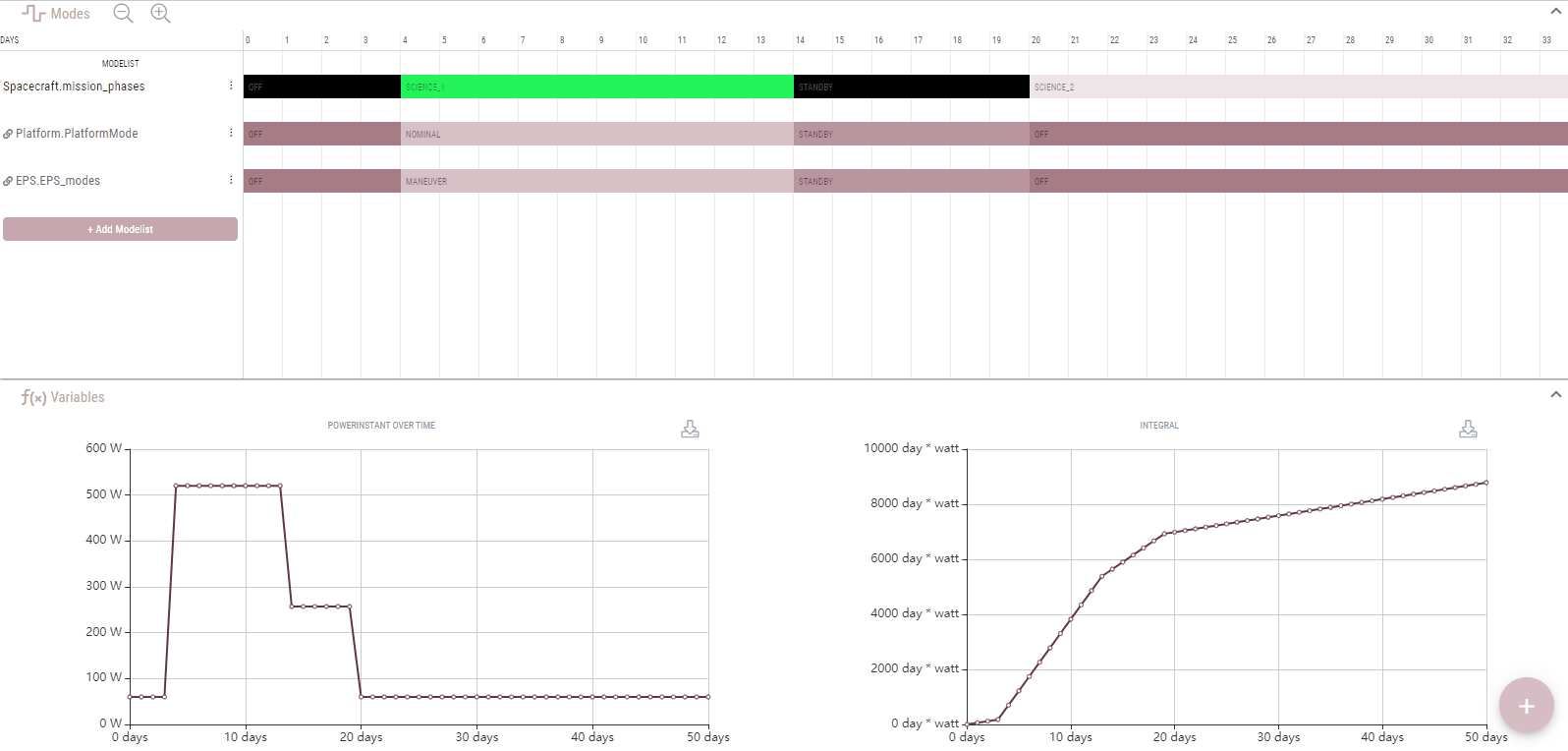Download the Powerinstant Over Time chart
This screenshot has width=1568, height=751.
point(690,429)
